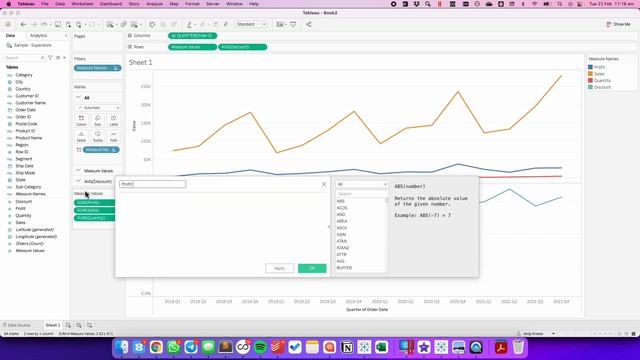
Task: Select the Sample - Superstore data source
Action: pyautogui.click(x=33, y=45)
